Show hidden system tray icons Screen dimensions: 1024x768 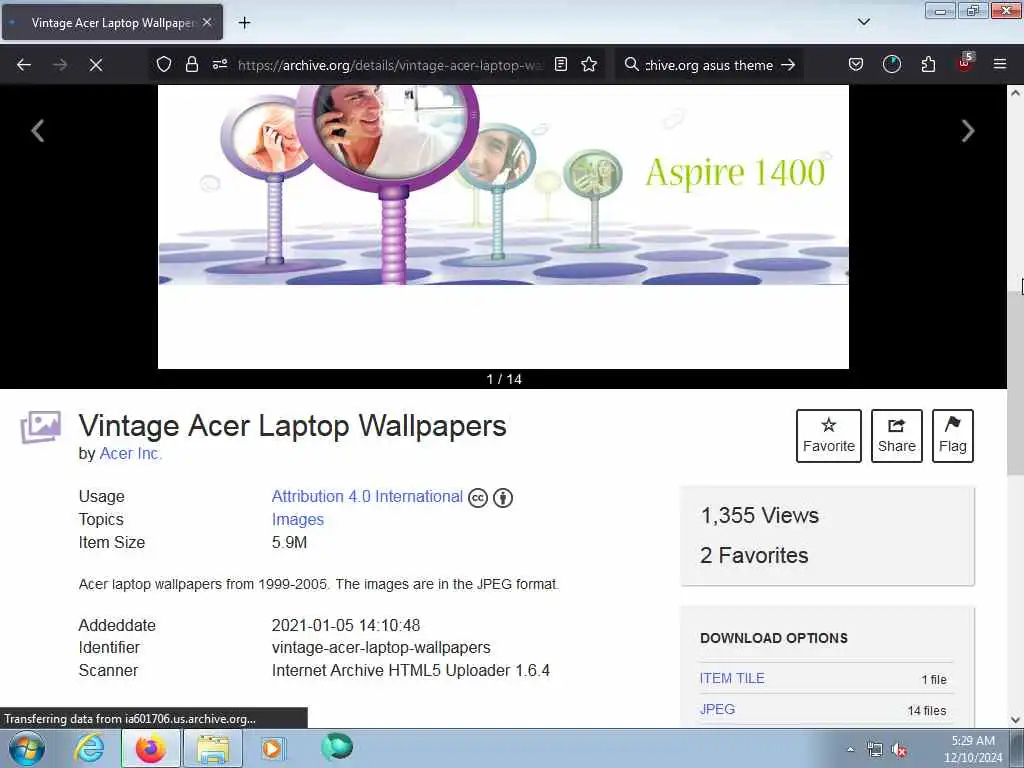pos(850,749)
